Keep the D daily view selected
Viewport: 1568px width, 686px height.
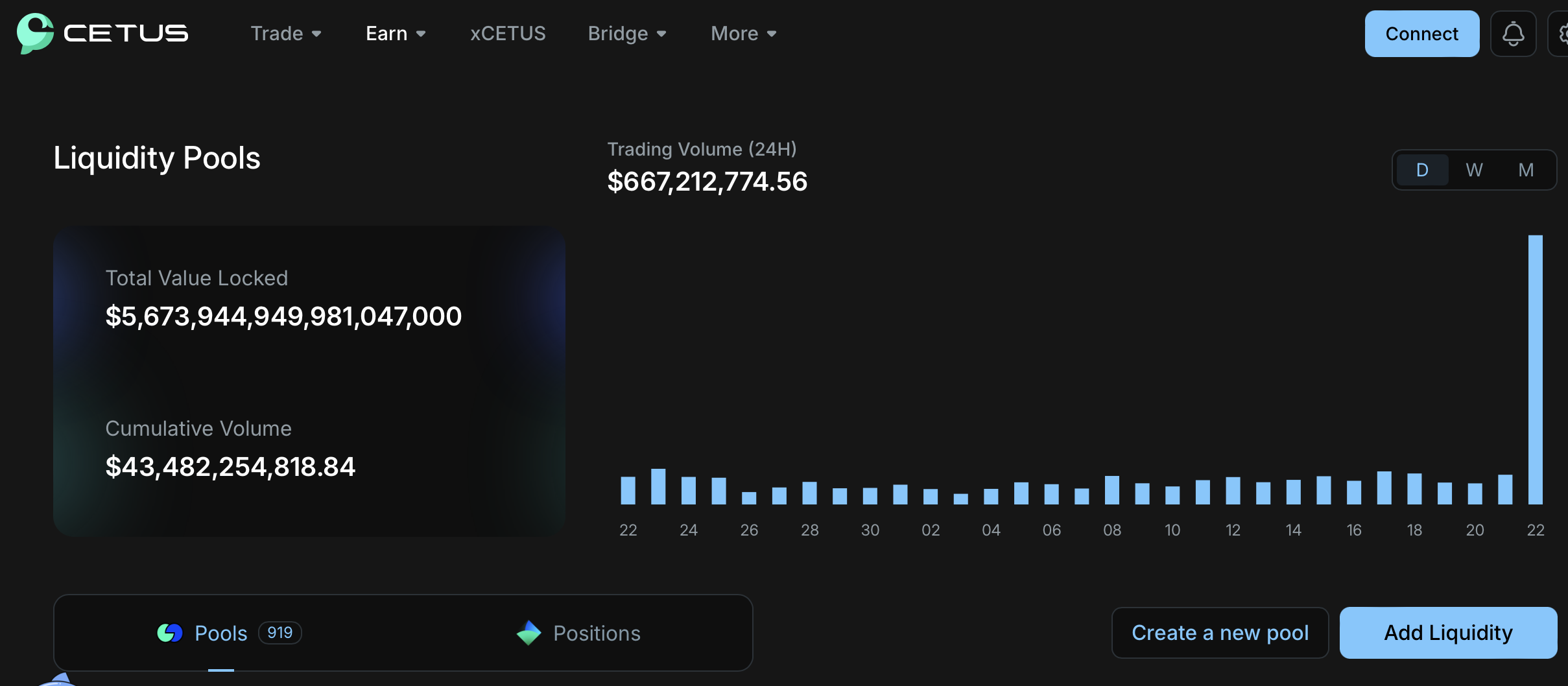1423,169
